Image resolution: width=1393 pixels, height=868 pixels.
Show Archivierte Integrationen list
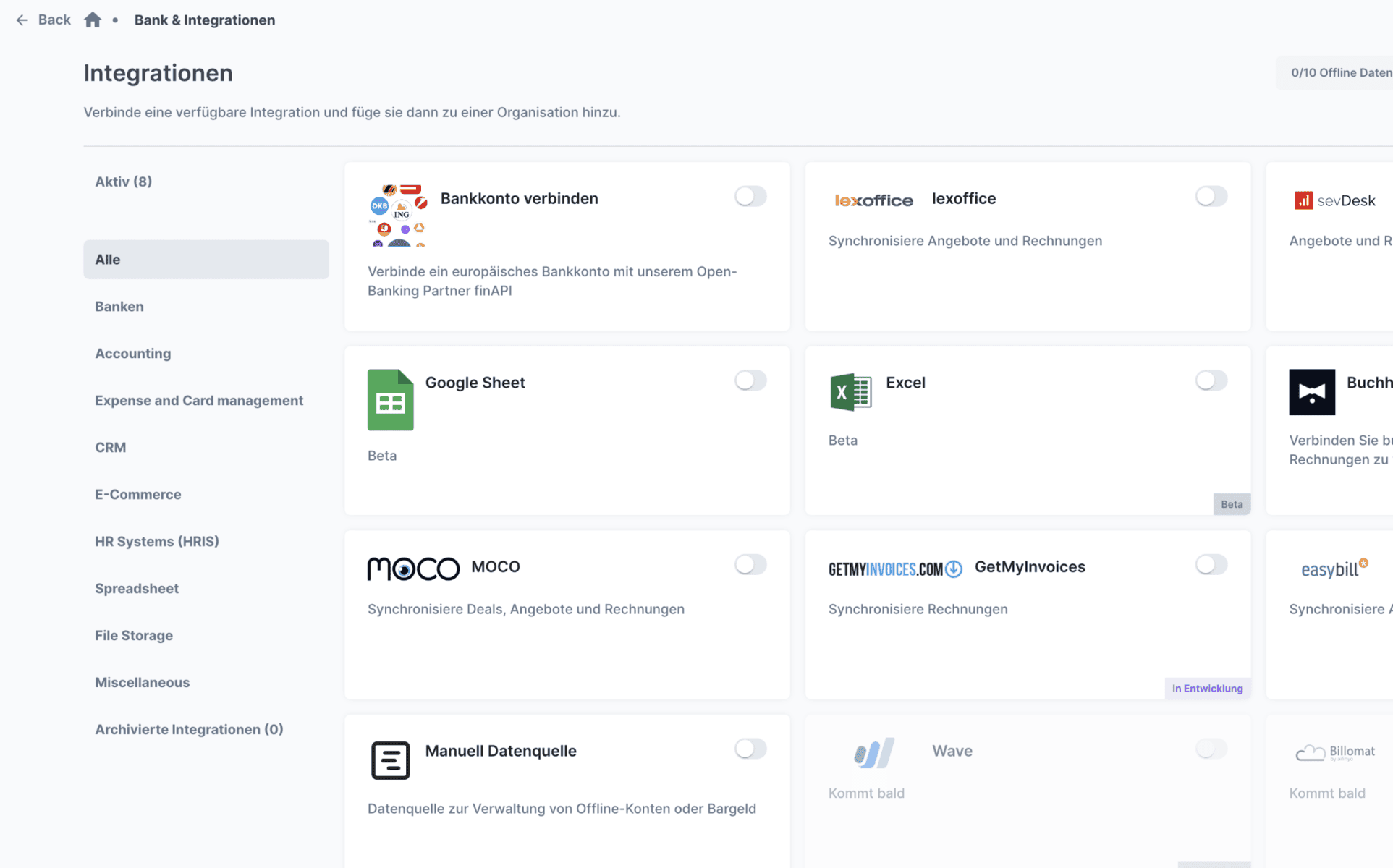[189, 729]
